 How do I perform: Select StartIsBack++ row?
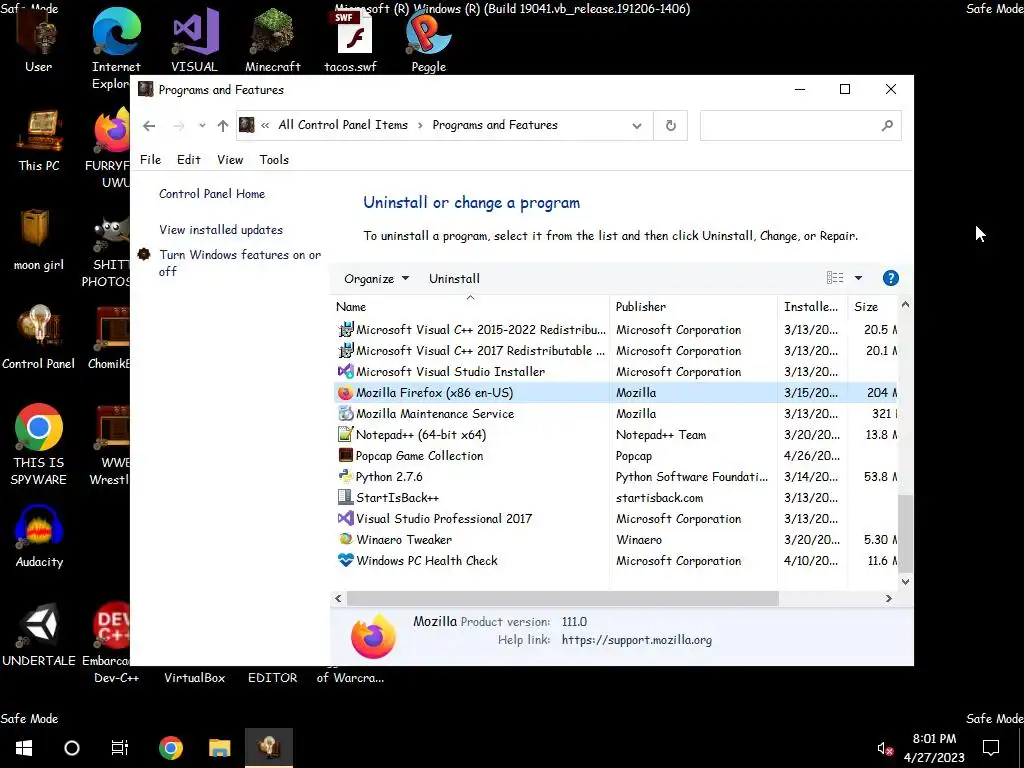[616, 498]
